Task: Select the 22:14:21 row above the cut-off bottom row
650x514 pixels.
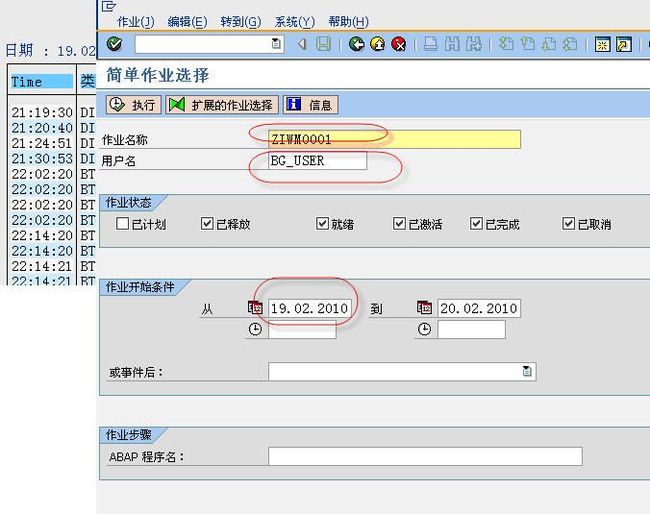Action: 52,266
